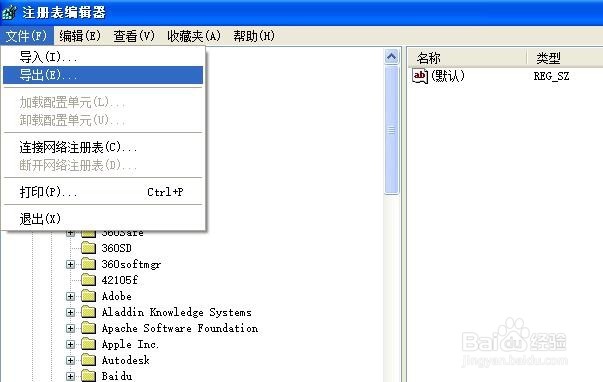
Task: Click the 名称 column header
Action: click(x=466, y=58)
